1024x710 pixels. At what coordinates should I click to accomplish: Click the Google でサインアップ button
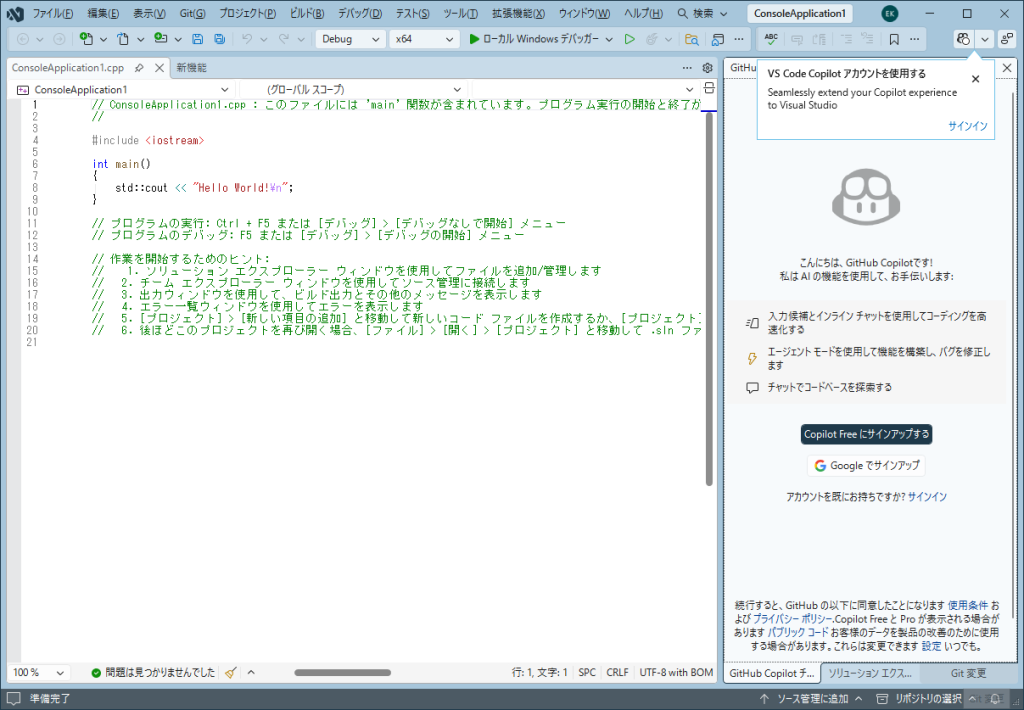[x=866, y=466]
